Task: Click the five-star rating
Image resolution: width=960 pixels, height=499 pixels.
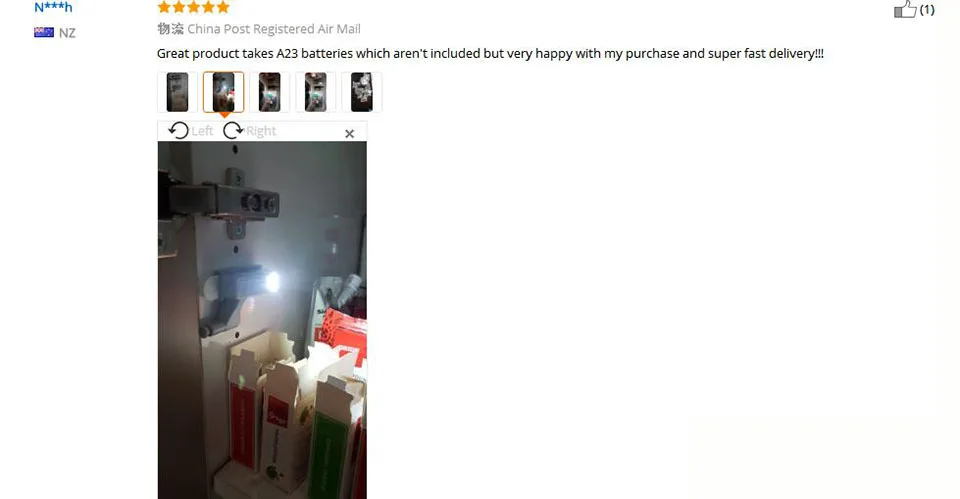Action: 193,7
